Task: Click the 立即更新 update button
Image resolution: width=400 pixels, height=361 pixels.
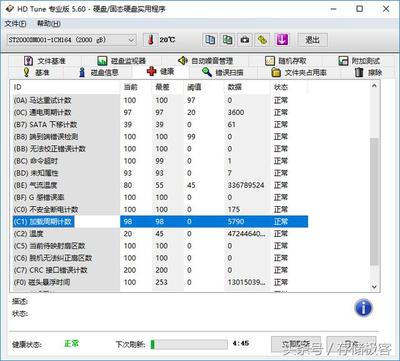Action: point(296,344)
